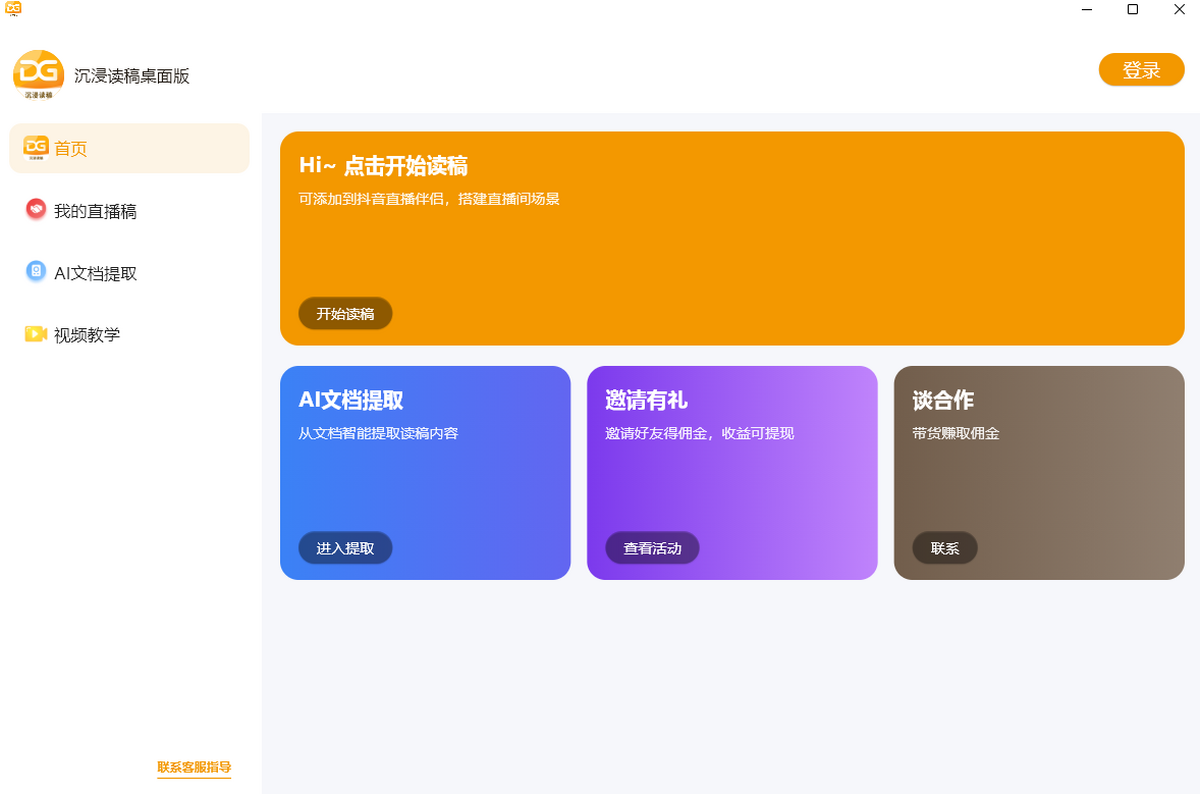
Task: Close the application window
Action: (x=1178, y=9)
